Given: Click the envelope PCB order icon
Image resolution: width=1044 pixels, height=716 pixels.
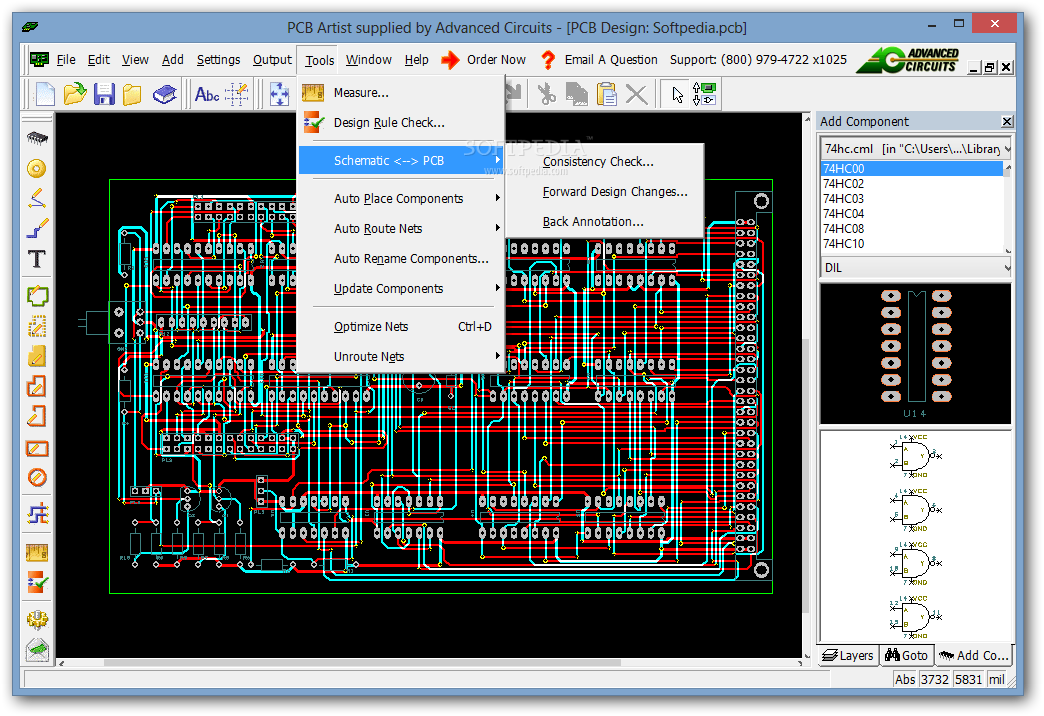Looking at the screenshot, I should tap(37, 649).
